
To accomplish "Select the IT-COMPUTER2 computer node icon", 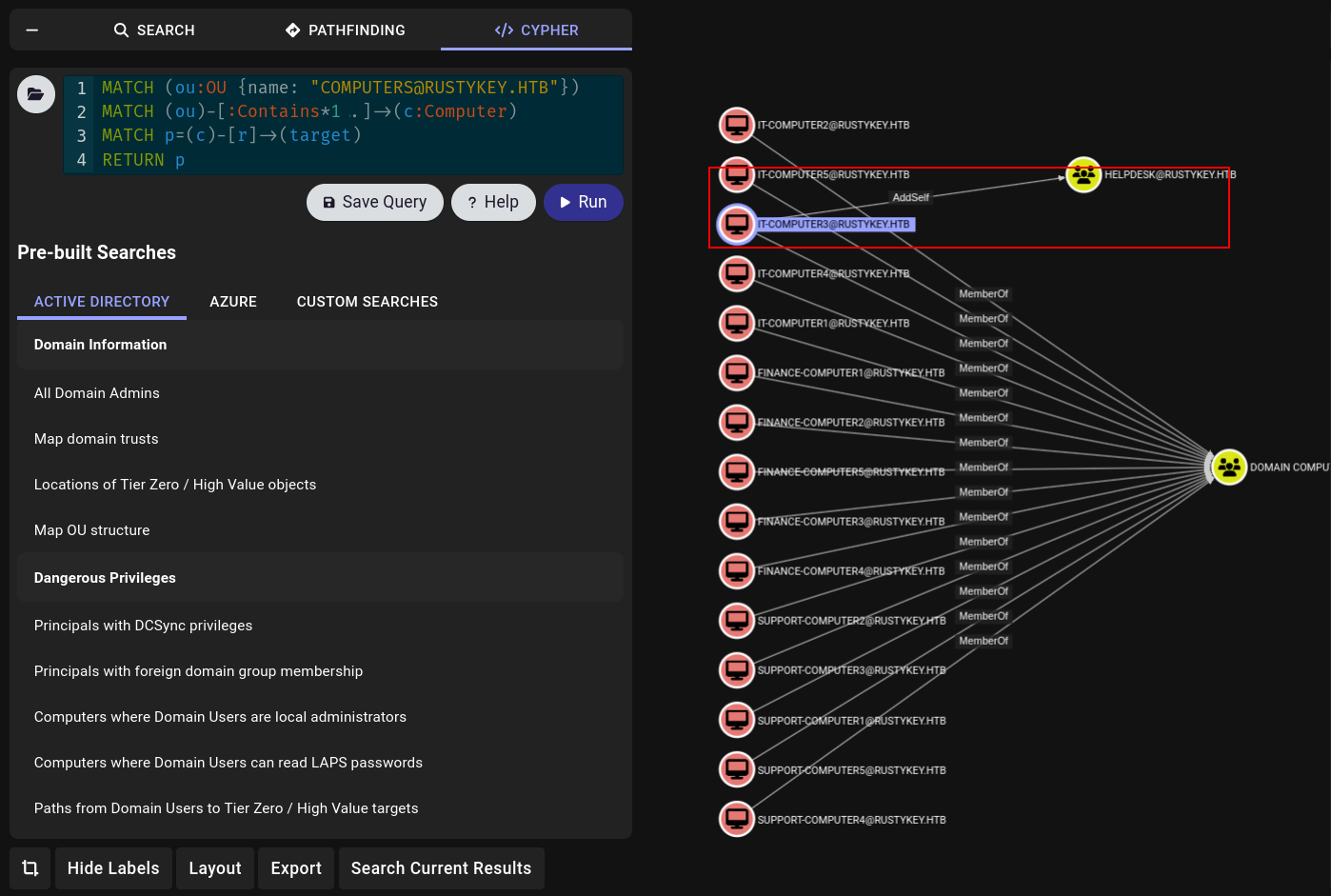I will [x=736, y=125].
